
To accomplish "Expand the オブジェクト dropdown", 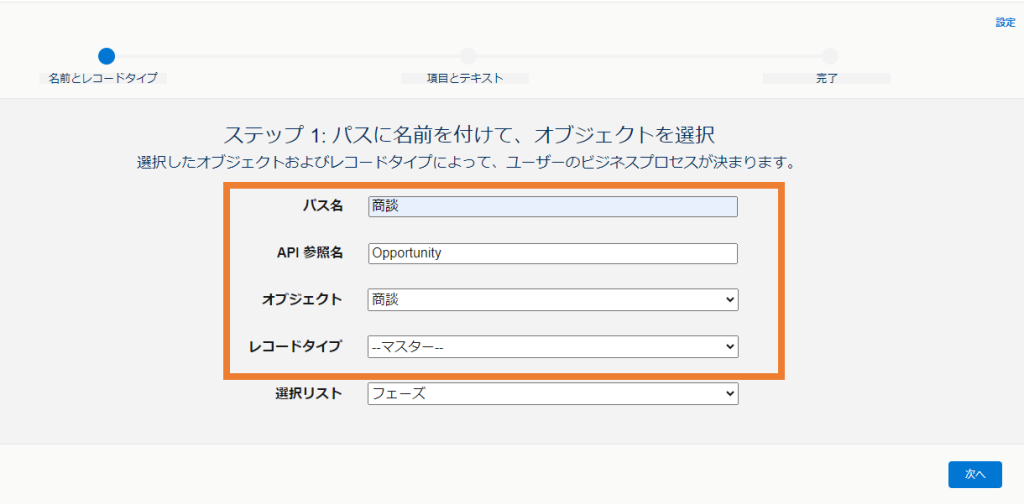I will (x=552, y=300).
